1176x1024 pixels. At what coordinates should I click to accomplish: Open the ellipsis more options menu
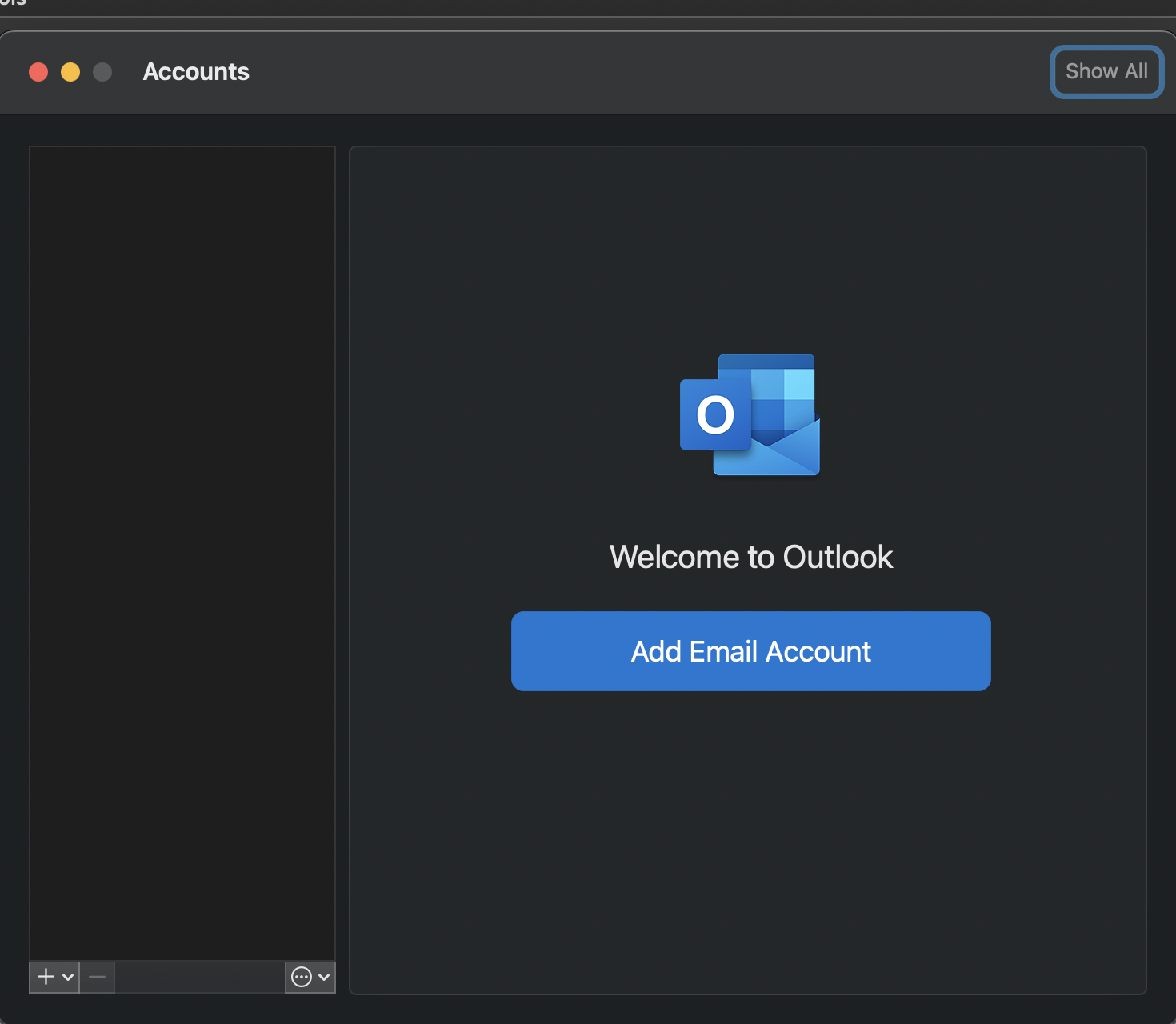coord(302,977)
